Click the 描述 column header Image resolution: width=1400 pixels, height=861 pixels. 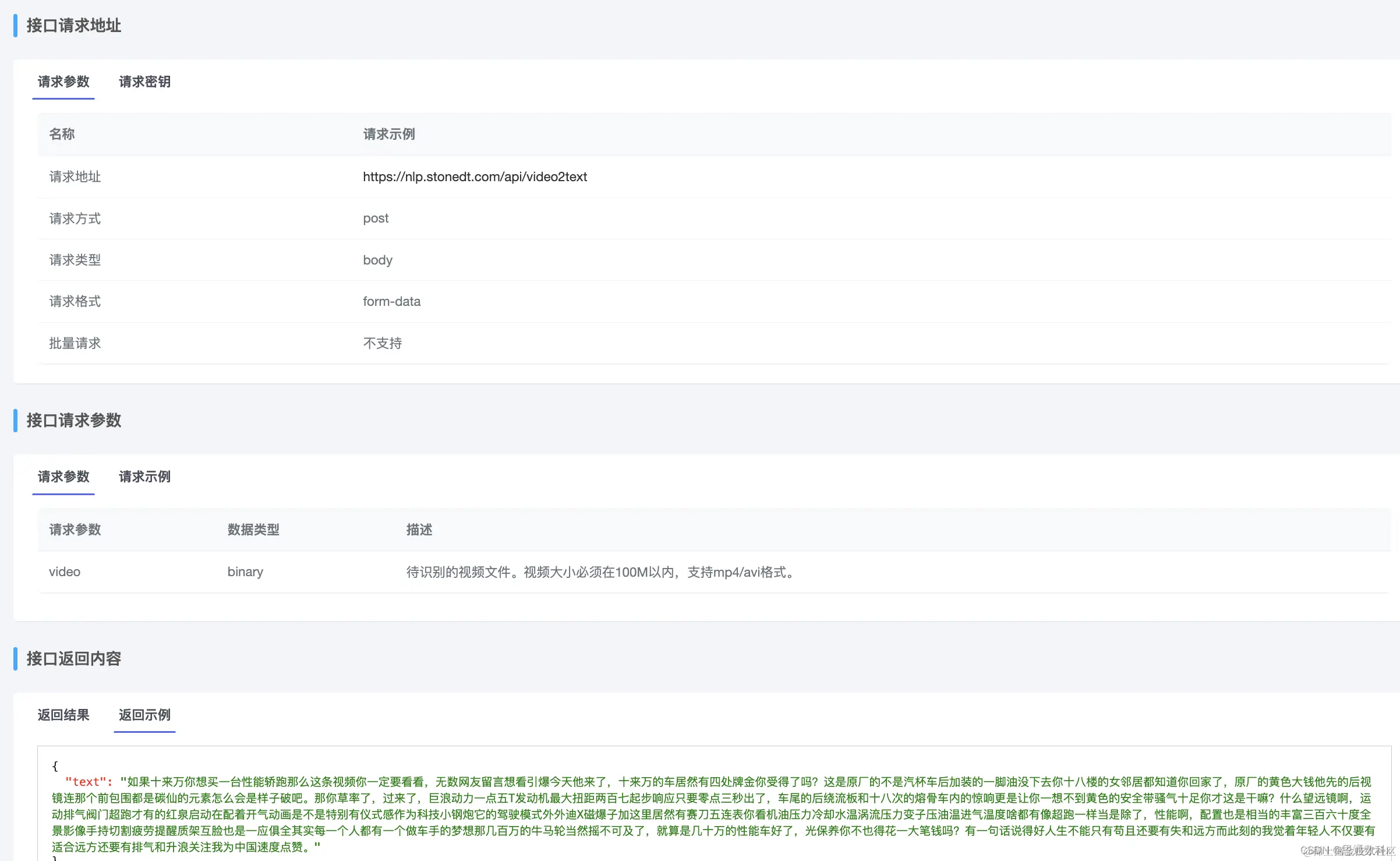pyautogui.click(x=419, y=530)
